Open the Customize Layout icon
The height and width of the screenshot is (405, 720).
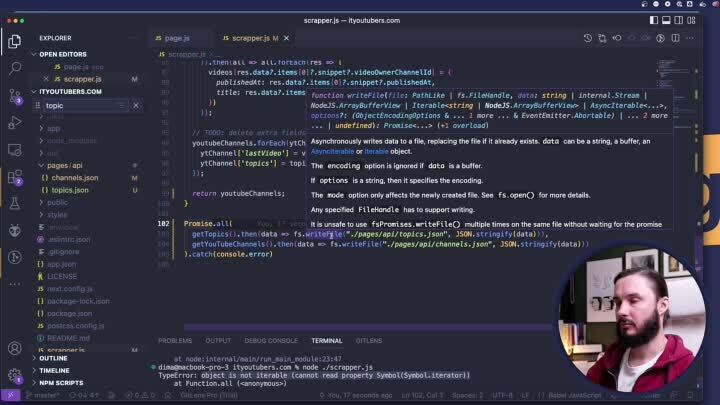[691, 20]
